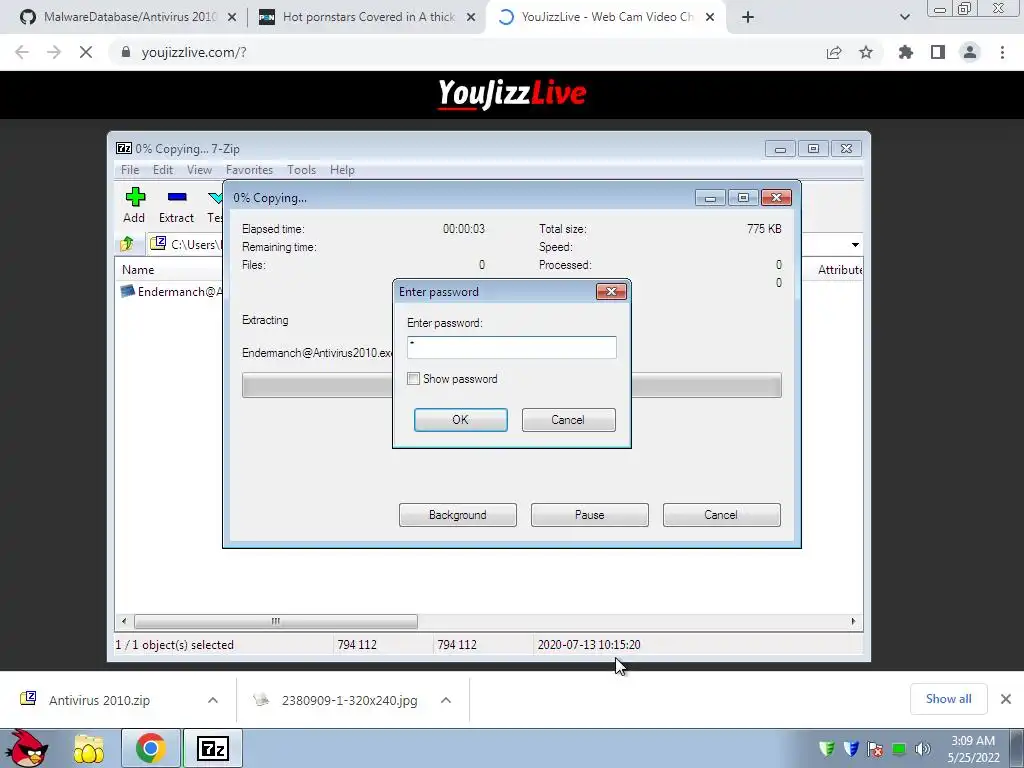Click the 7-Zip Add toolbar icon

coord(135,197)
